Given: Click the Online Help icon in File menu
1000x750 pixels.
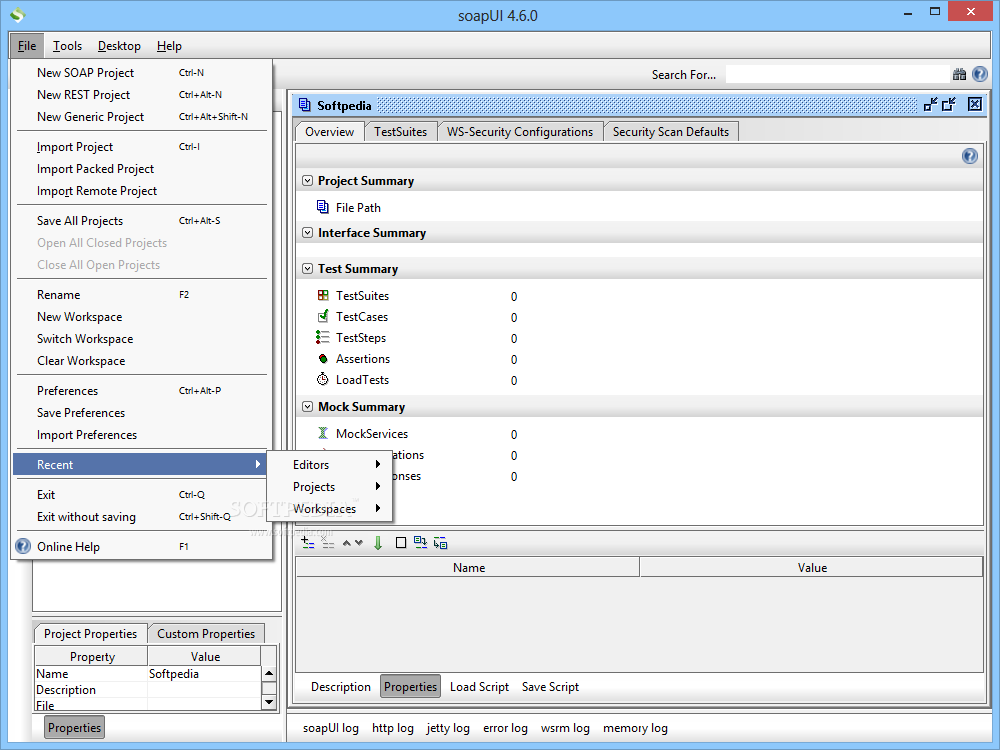Looking at the screenshot, I should 23,546.
